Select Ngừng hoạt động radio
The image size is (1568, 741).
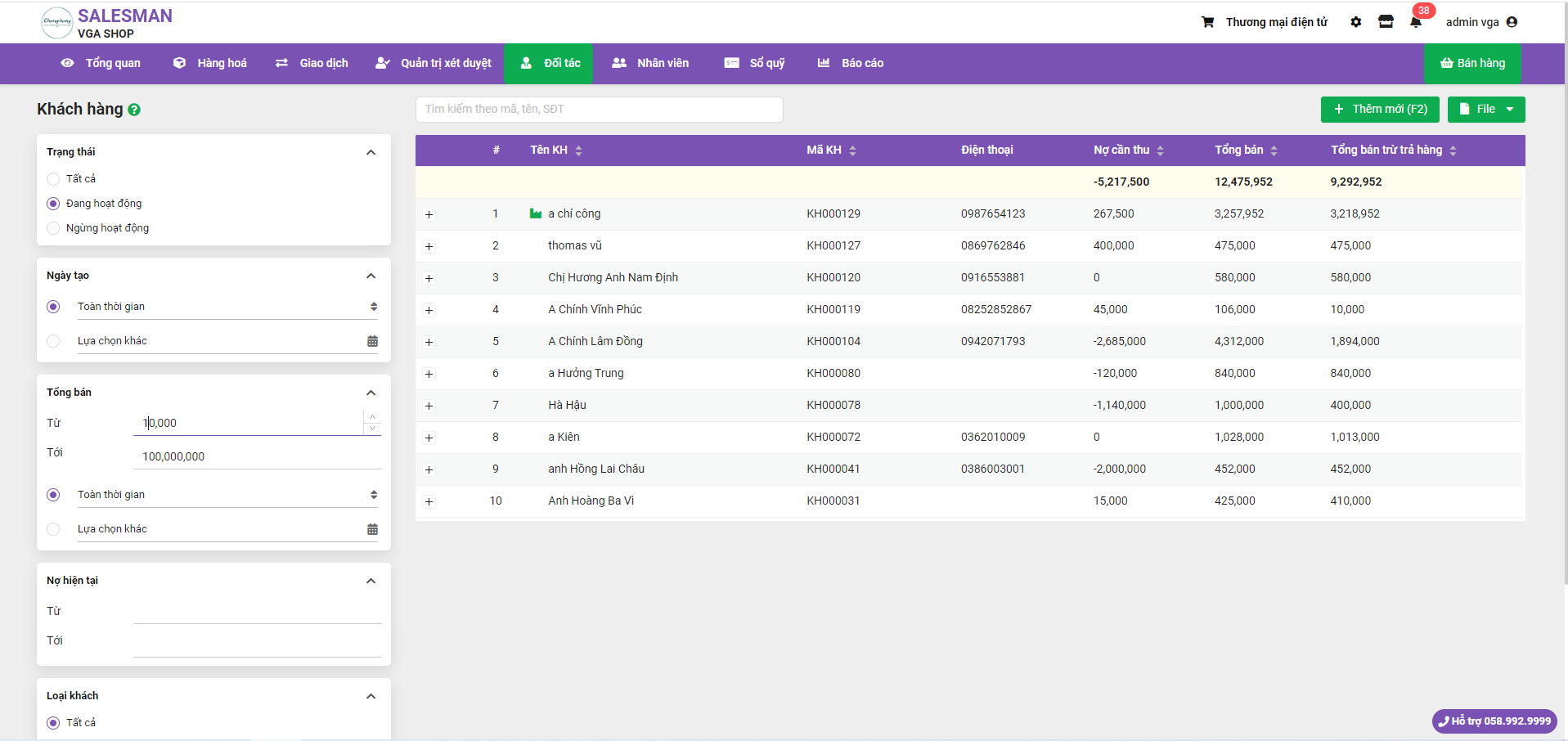coord(53,228)
